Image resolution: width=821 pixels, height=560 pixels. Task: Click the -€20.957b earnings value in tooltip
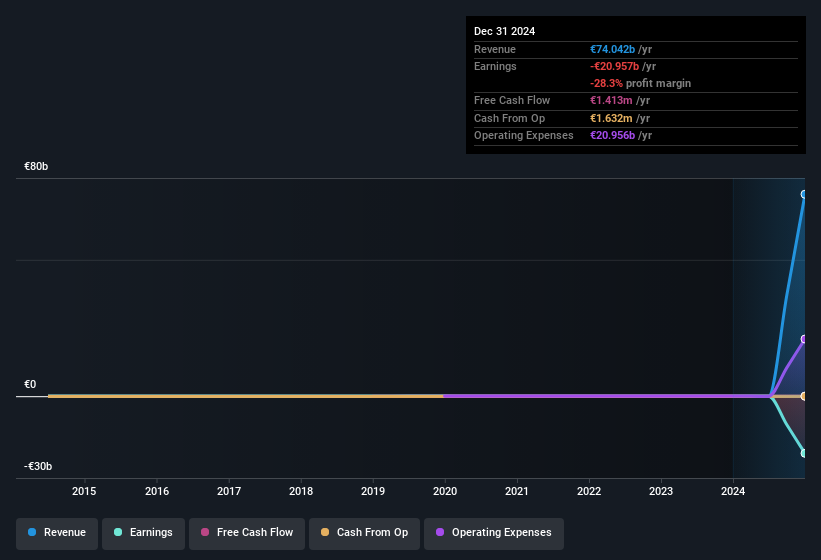pos(614,66)
